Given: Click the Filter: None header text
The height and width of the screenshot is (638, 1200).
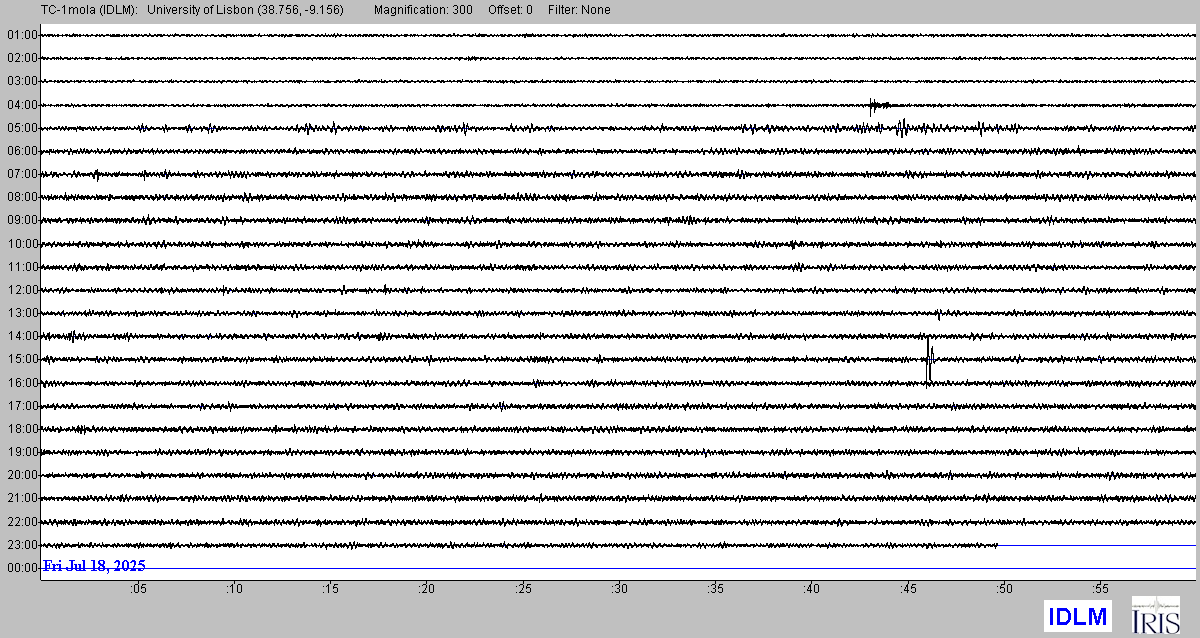Looking at the screenshot, I should 579,10.
